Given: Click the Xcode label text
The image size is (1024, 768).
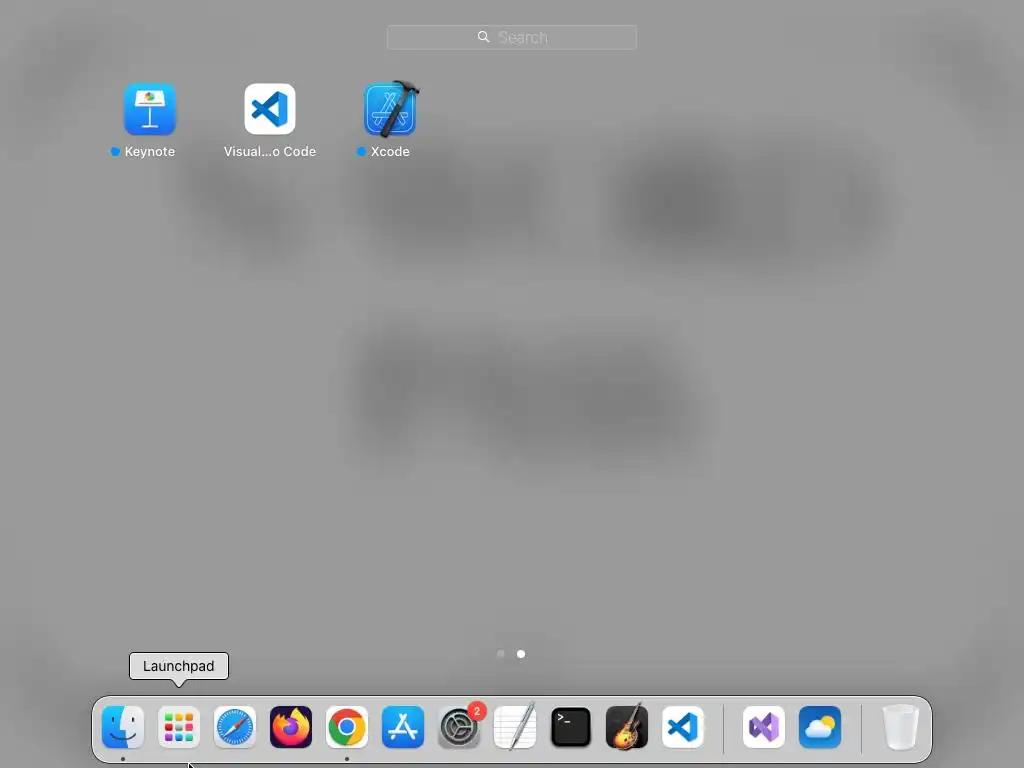Looking at the screenshot, I should [390, 152].
